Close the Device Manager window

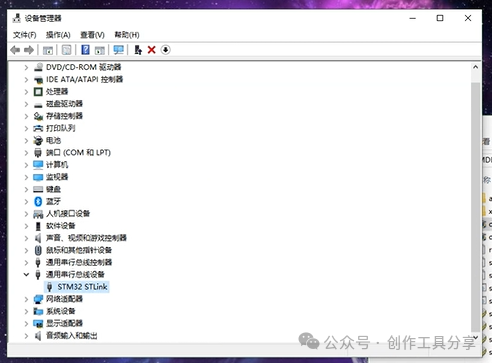tap(468, 18)
